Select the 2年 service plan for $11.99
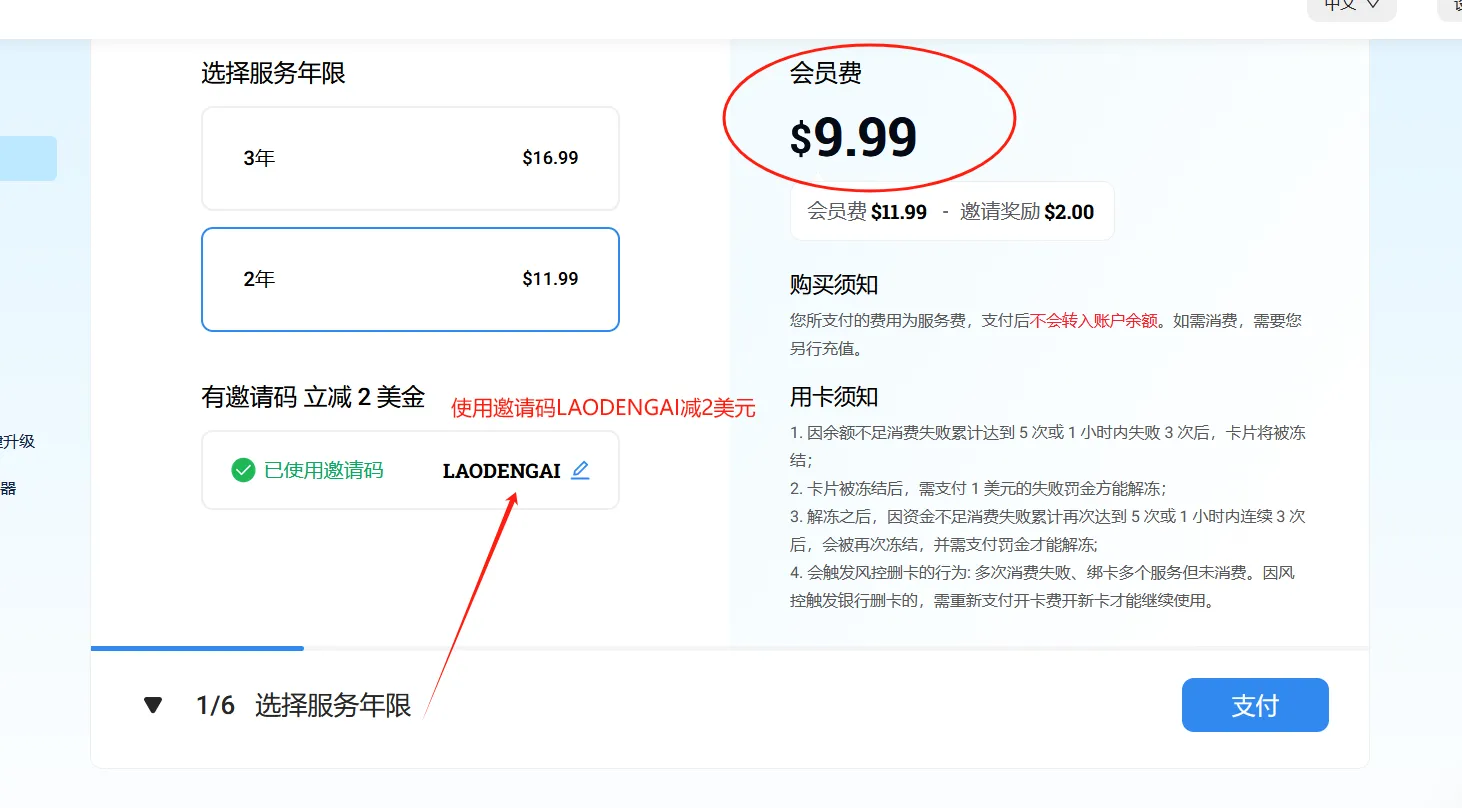Screen dimensions: 1462x808 410,279
